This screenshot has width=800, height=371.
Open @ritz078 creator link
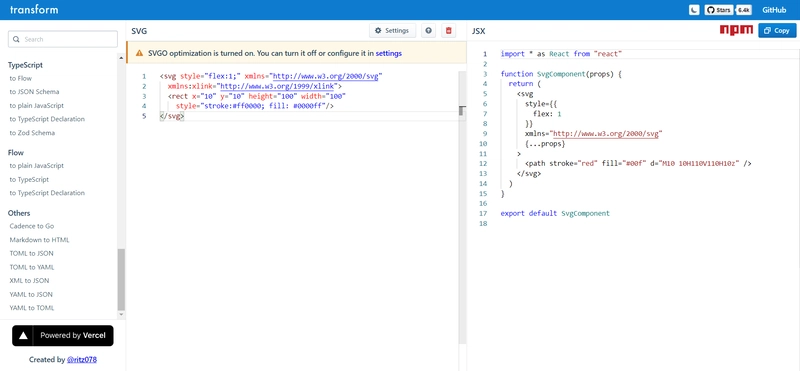82,359
